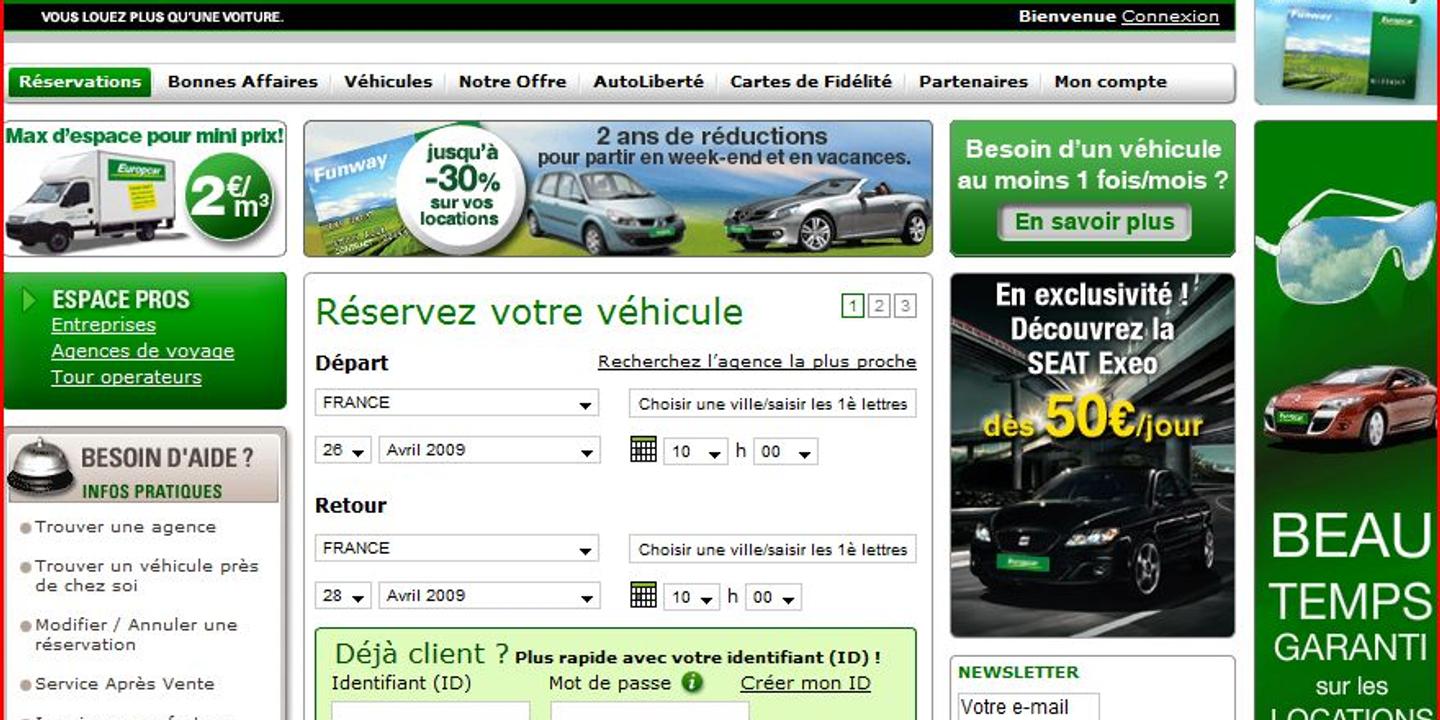
Task: Select the Bonnes Affaires tab
Action: click(x=242, y=81)
